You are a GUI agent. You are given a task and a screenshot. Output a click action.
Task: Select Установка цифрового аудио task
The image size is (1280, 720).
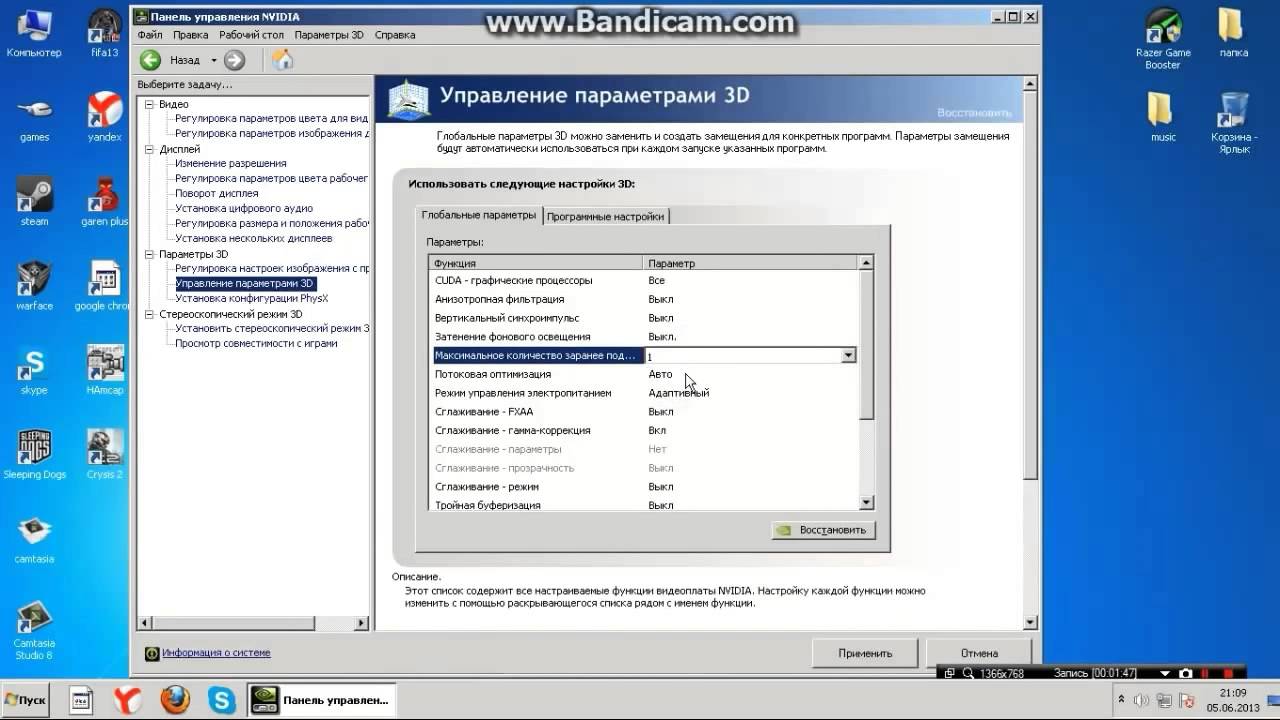tap(244, 208)
